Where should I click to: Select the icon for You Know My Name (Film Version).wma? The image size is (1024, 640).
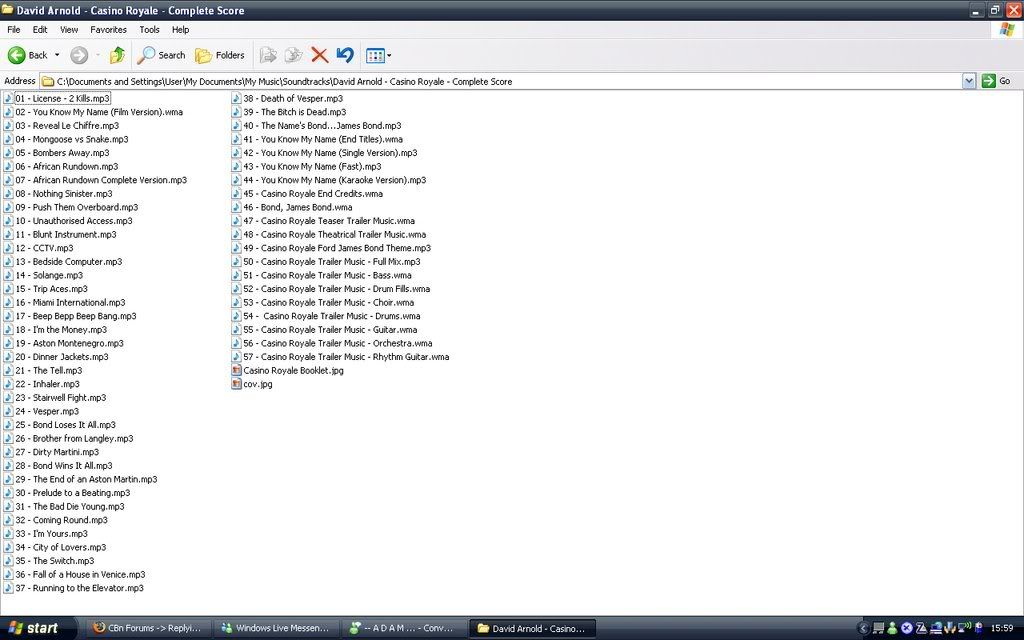coord(8,112)
